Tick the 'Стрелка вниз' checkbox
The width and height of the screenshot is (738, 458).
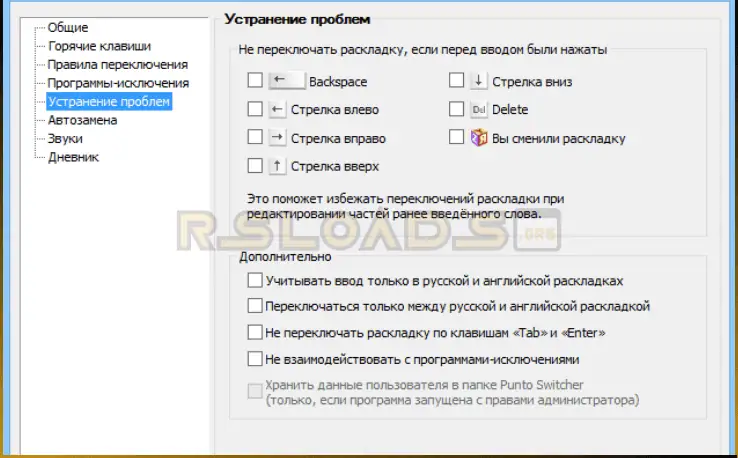pyautogui.click(x=456, y=81)
